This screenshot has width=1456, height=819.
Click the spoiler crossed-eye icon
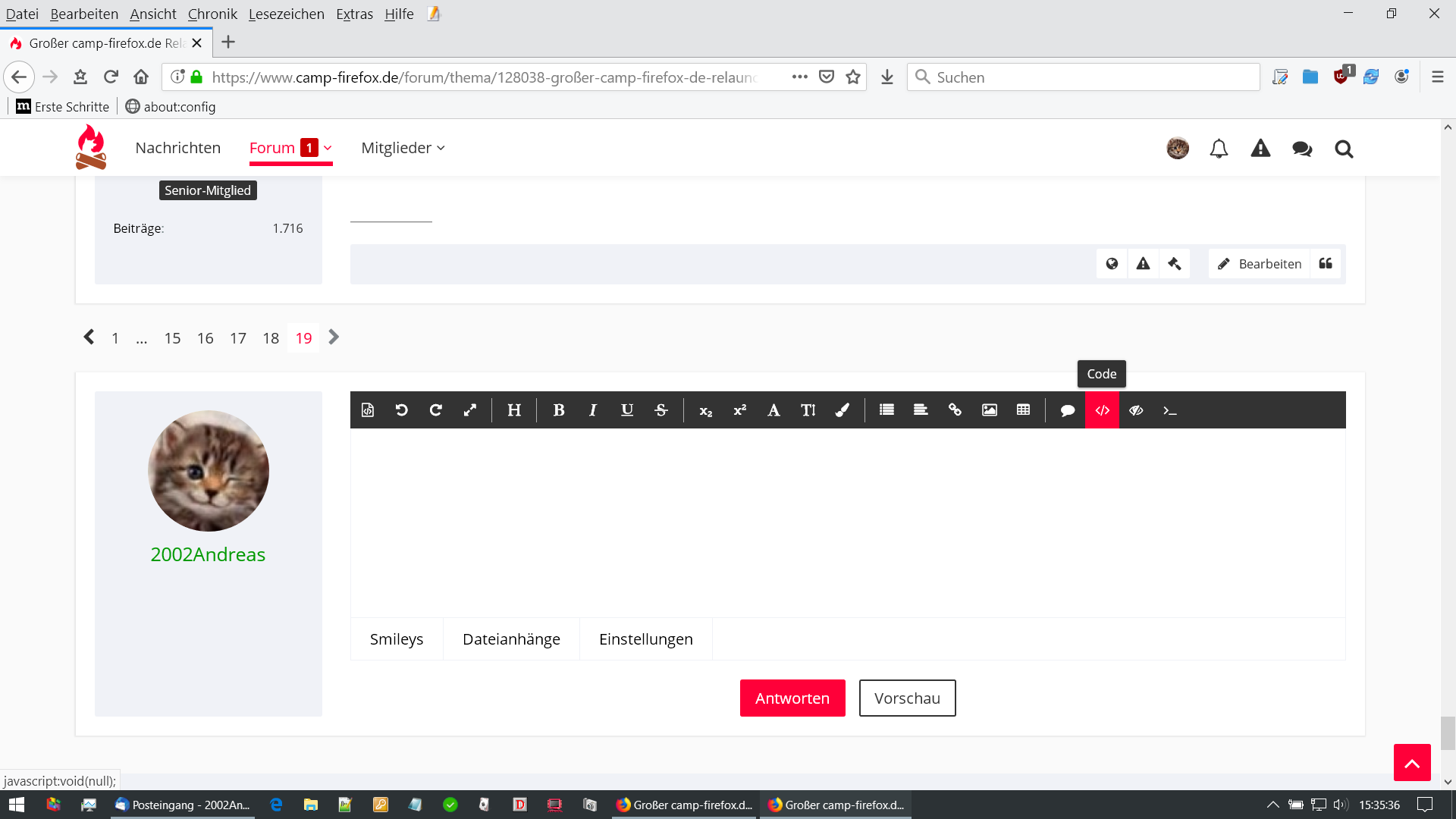[x=1136, y=410]
